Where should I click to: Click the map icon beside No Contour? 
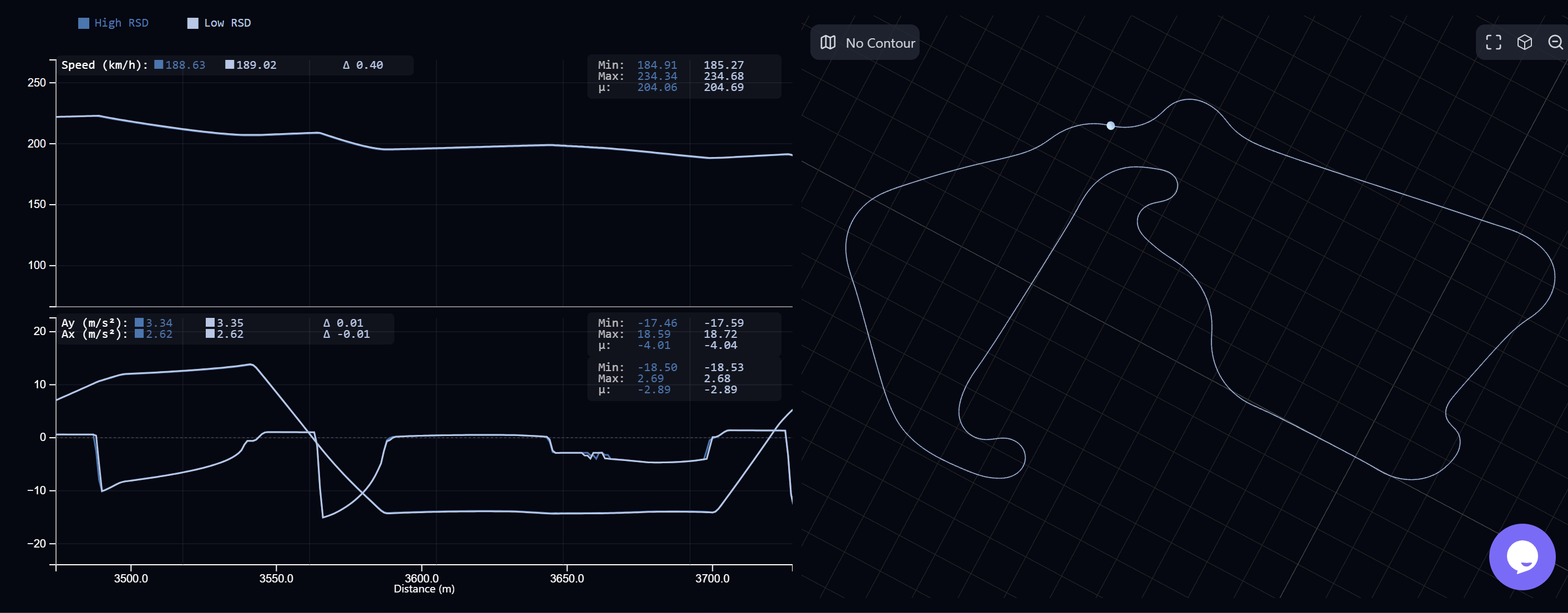(x=828, y=43)
